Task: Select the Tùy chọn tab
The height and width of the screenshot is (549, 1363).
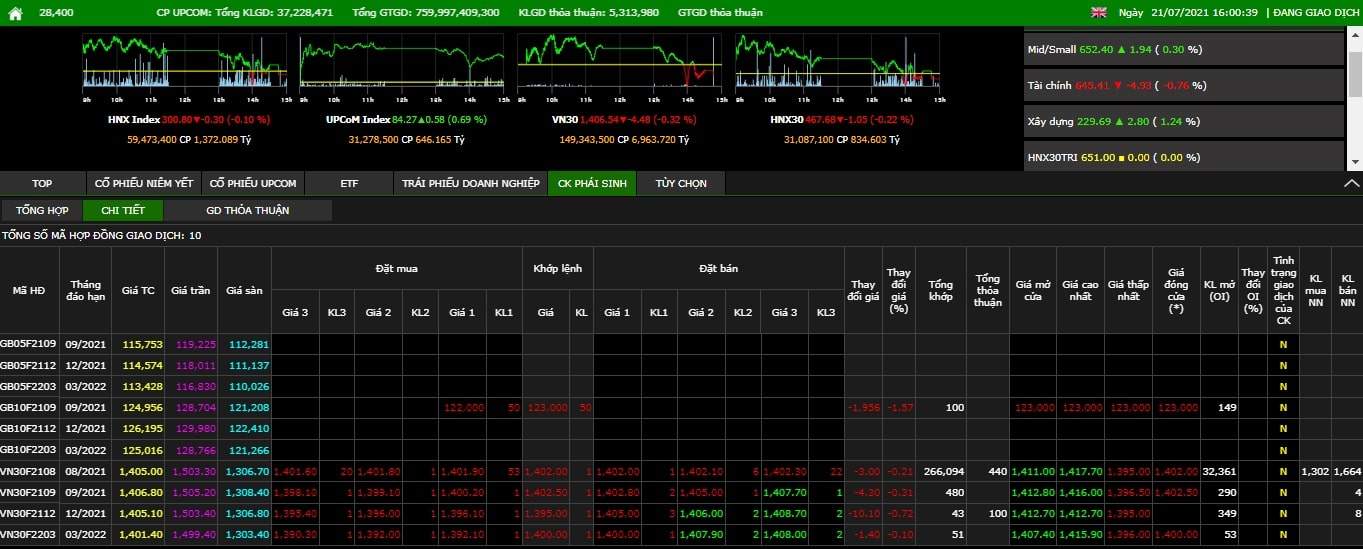Action: 681,183
